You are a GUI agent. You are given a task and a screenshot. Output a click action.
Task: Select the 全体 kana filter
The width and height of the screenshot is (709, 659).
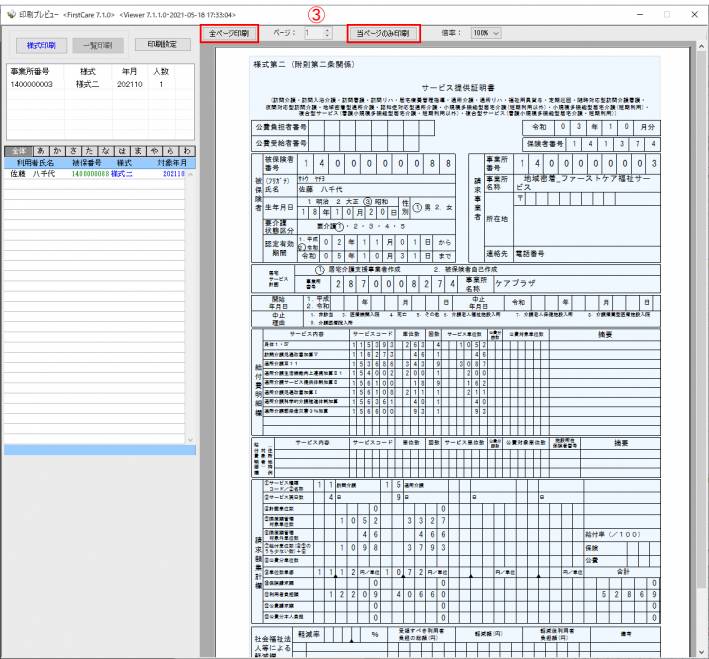pyautogui.click(x=17, y=151)
